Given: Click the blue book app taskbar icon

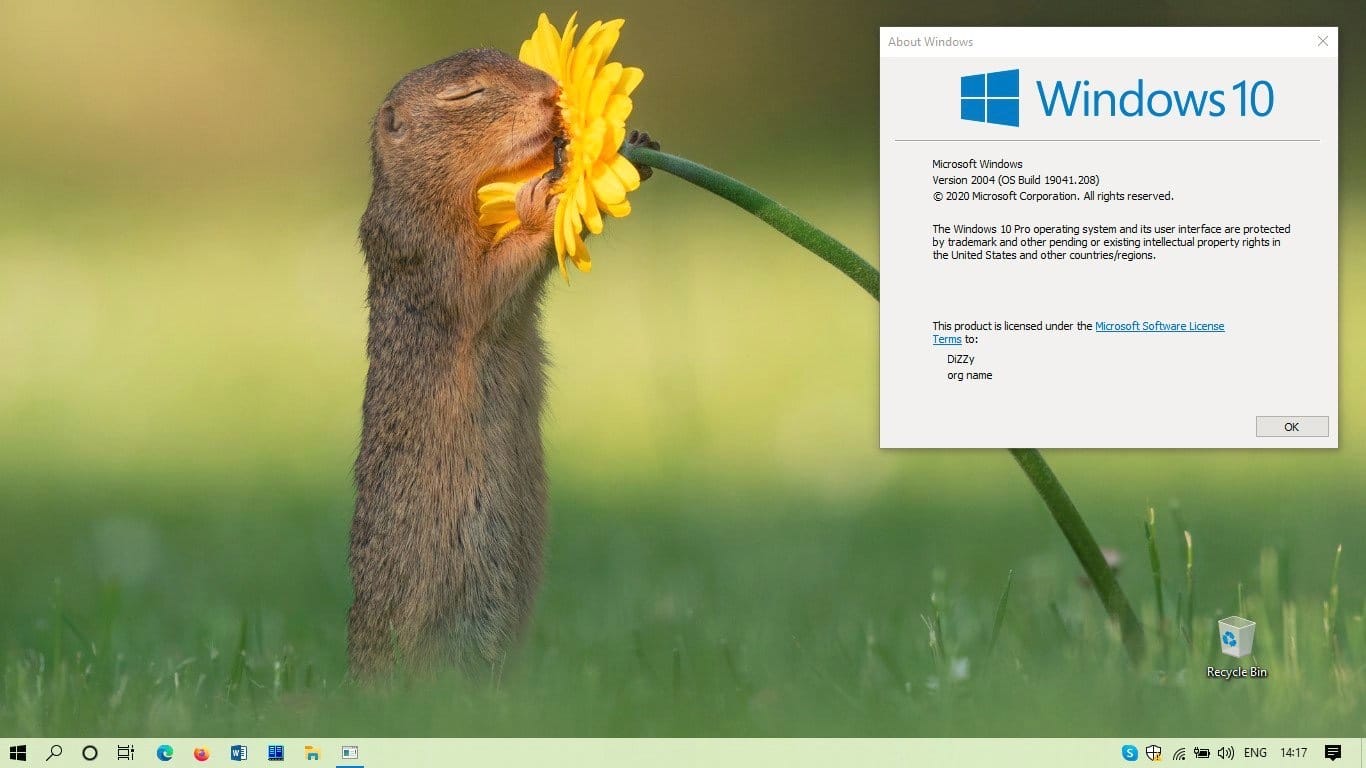Looking at the screenshot, I should (276, 753).
